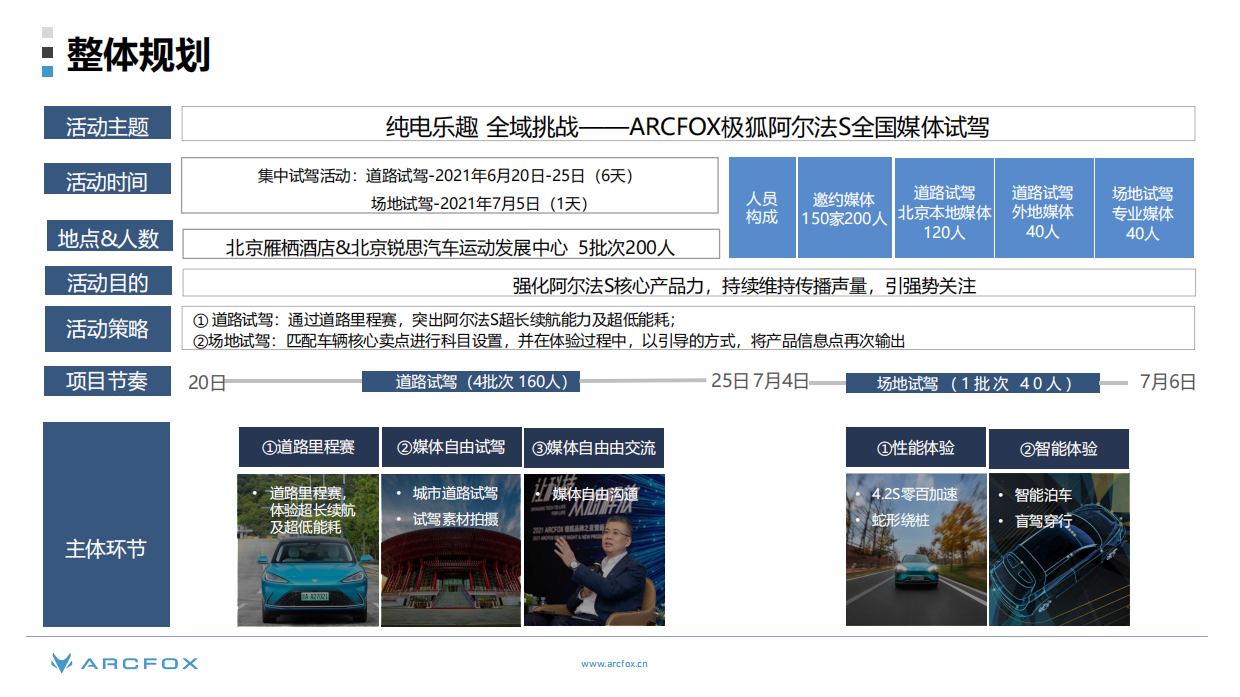Select the car on road photo

[916, 550]
